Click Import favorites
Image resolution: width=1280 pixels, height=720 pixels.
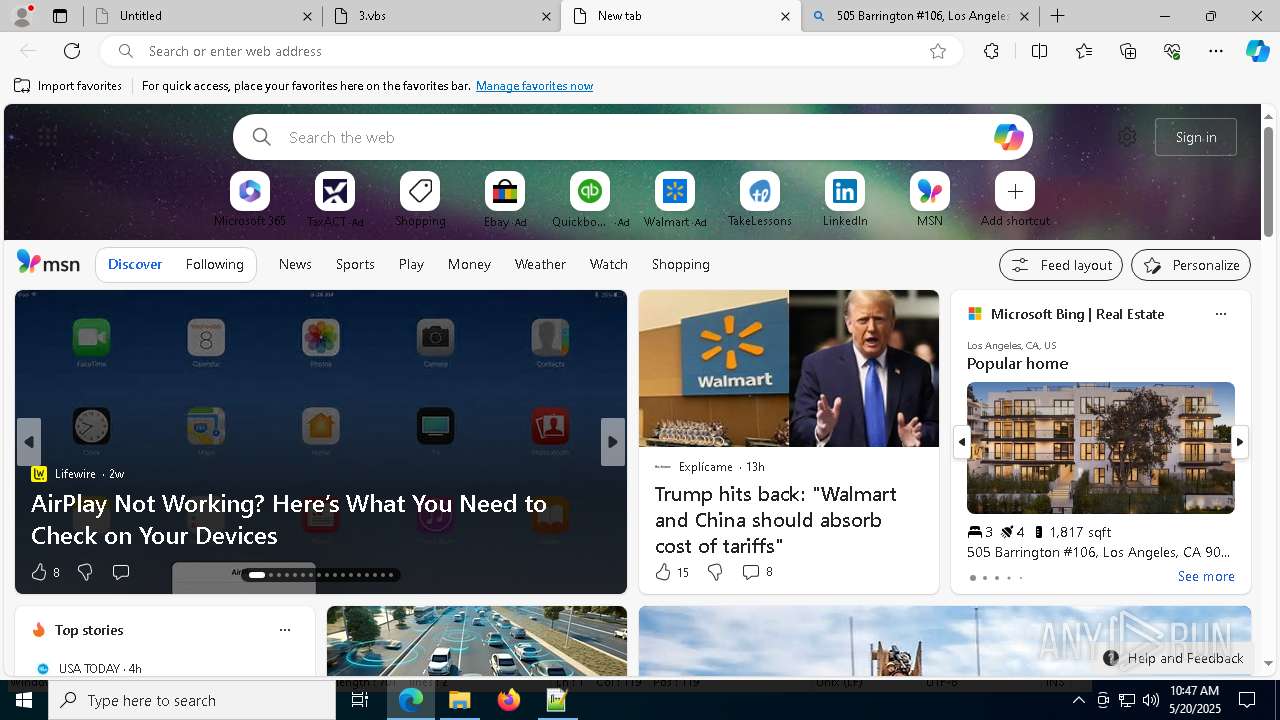click(68, 86)
